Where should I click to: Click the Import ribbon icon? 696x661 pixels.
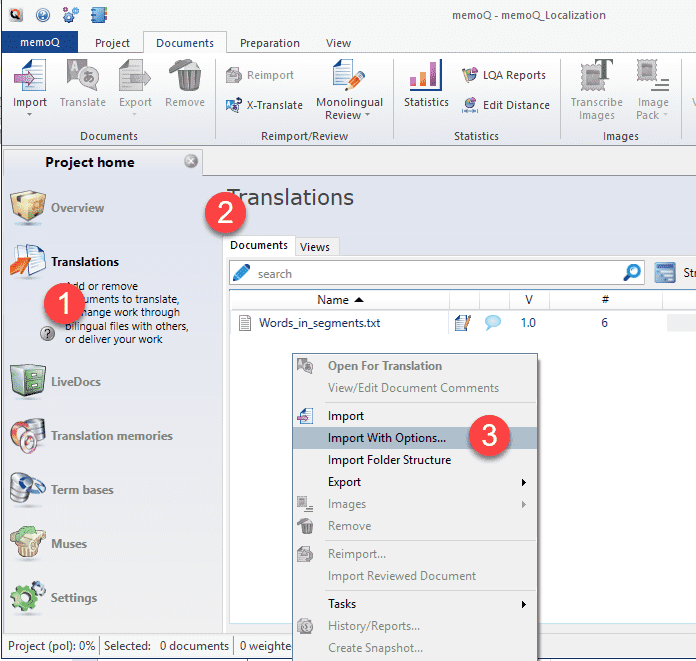tap(30, 76)
